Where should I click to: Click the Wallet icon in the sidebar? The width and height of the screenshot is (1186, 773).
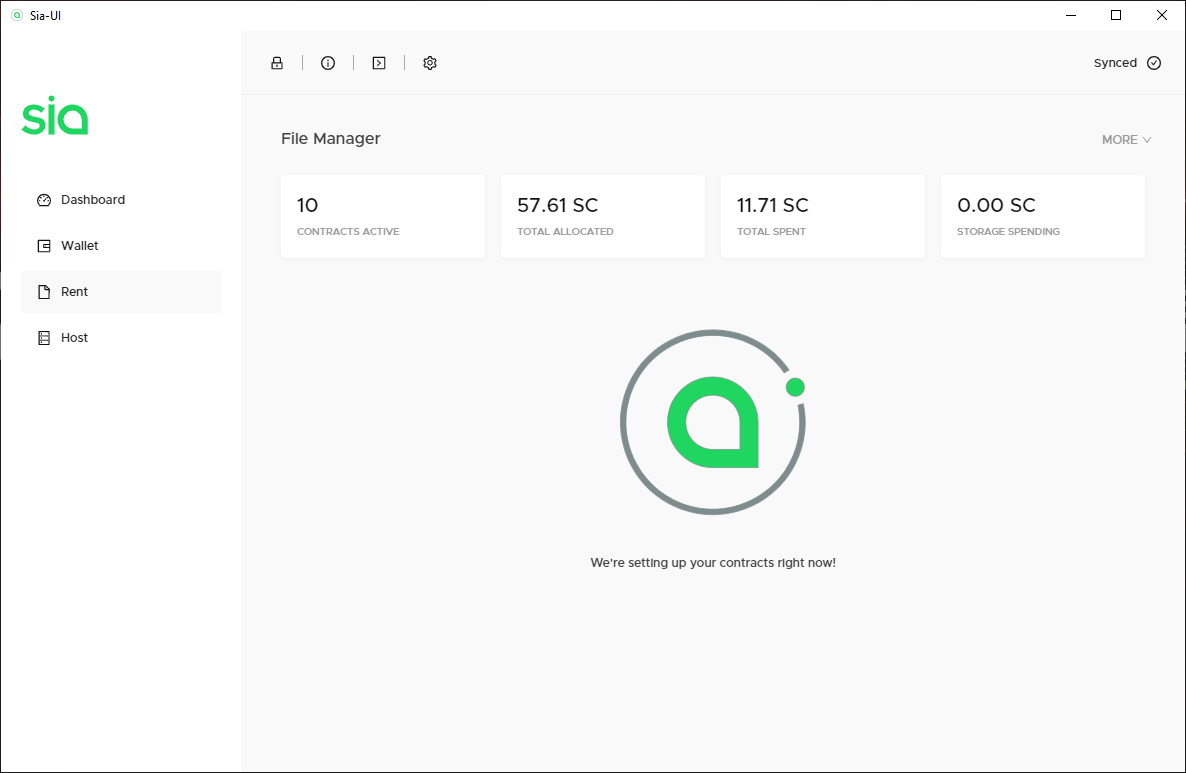coord(44,246)
